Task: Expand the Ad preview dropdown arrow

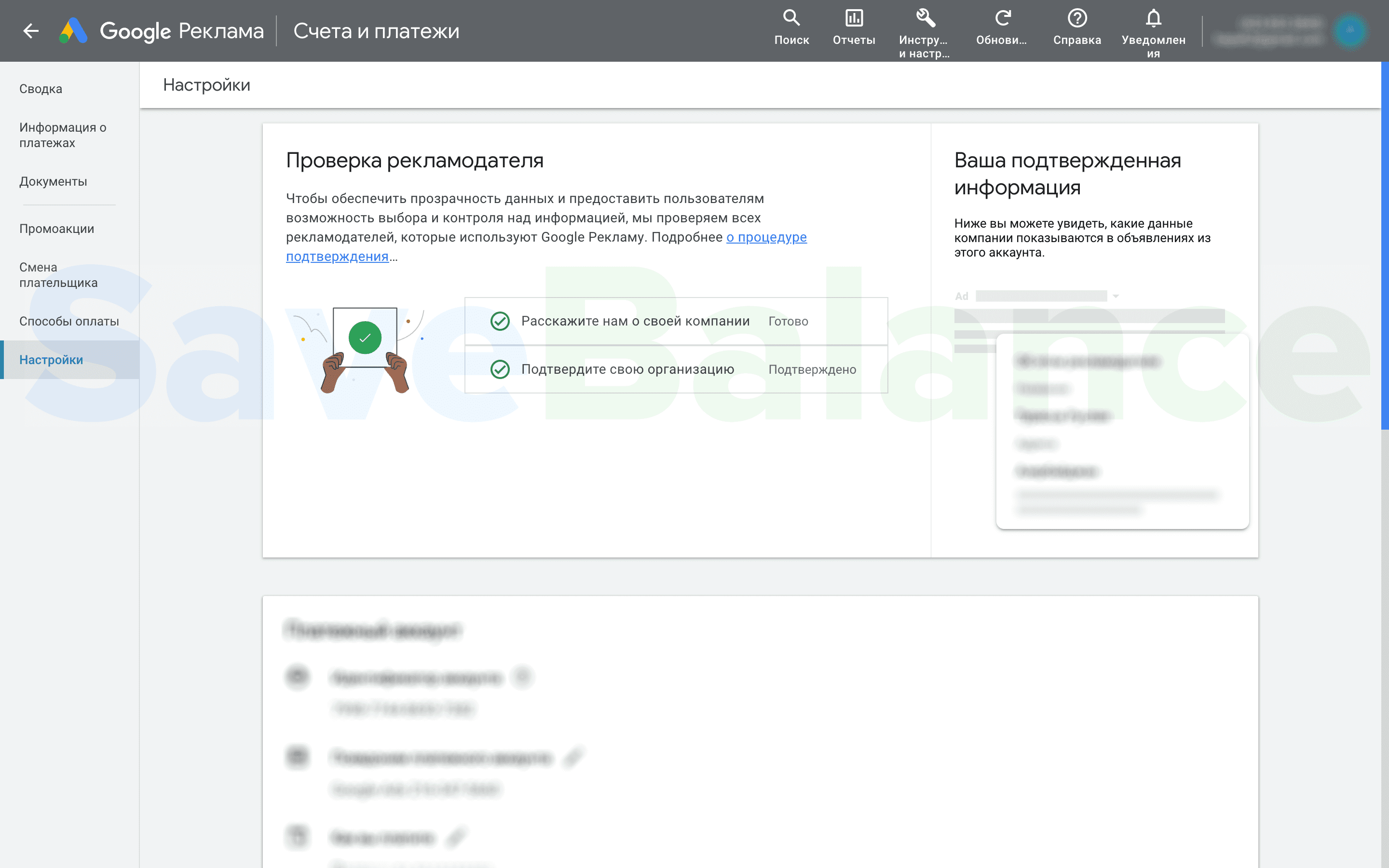Action: click(1116, 296)
